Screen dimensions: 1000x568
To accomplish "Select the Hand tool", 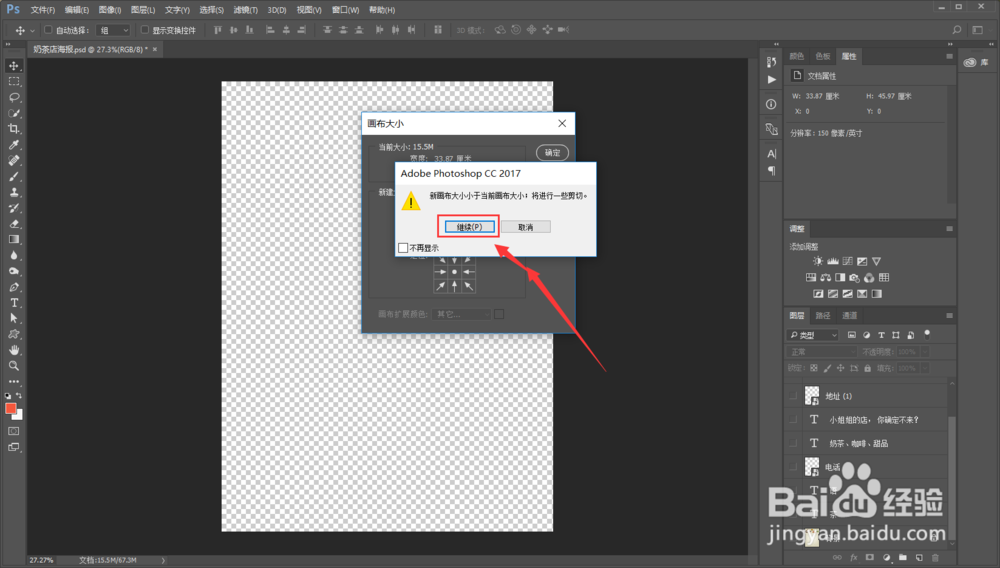I will [x=13, y=350].
